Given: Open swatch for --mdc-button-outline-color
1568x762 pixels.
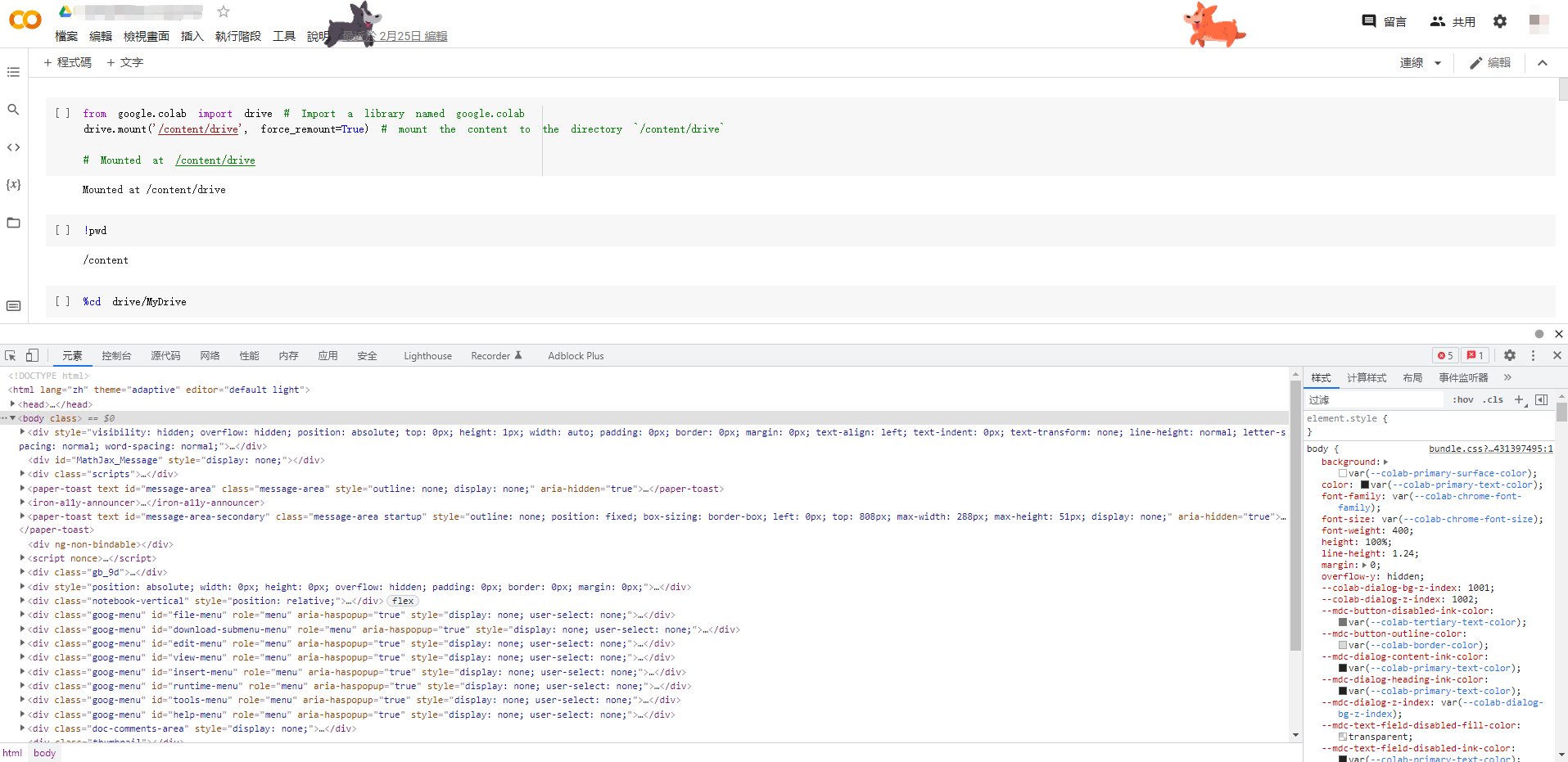Looking at the screenshot, I should (1343, 645).
